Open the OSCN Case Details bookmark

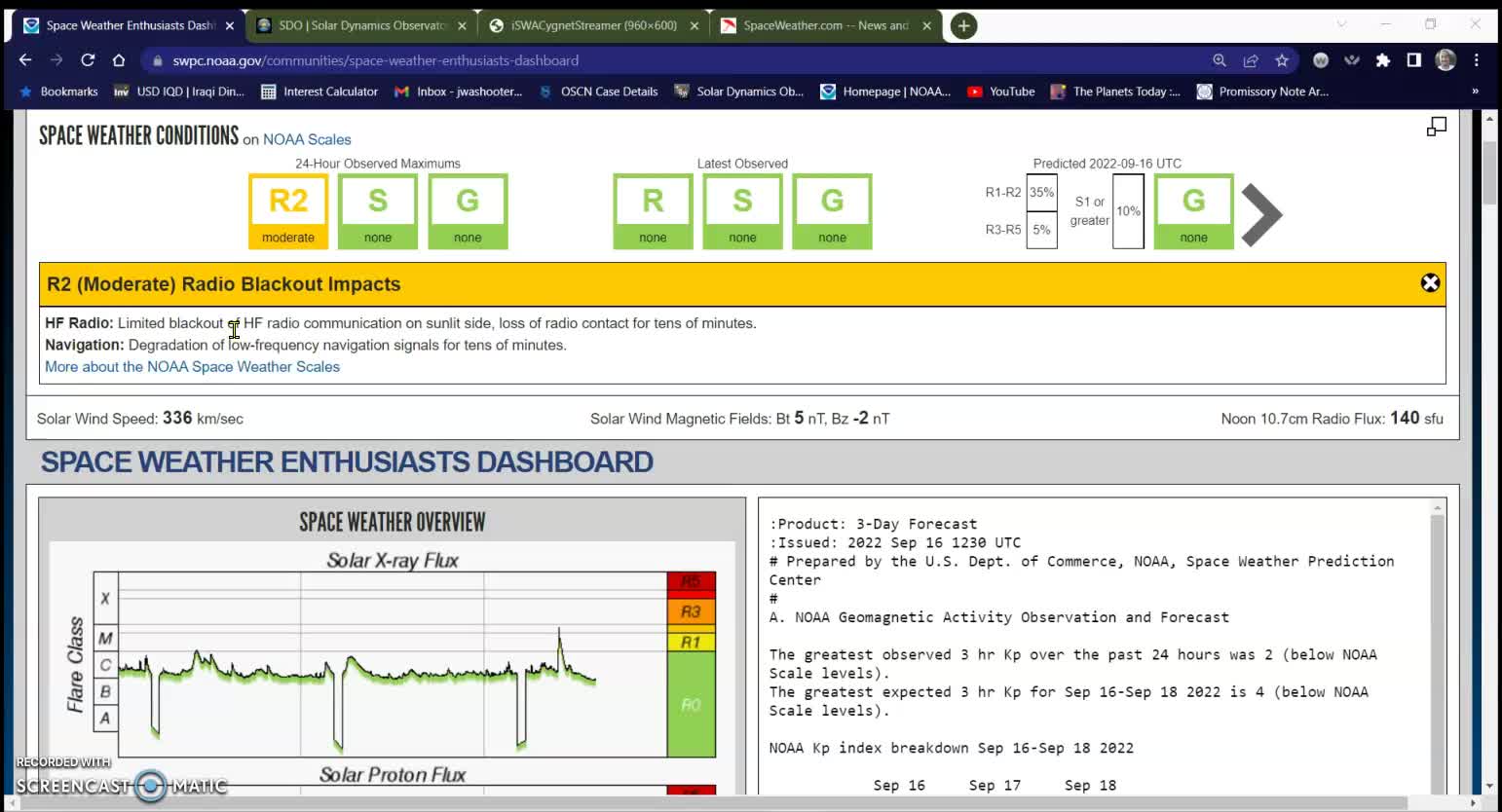[x=598, y=92]
